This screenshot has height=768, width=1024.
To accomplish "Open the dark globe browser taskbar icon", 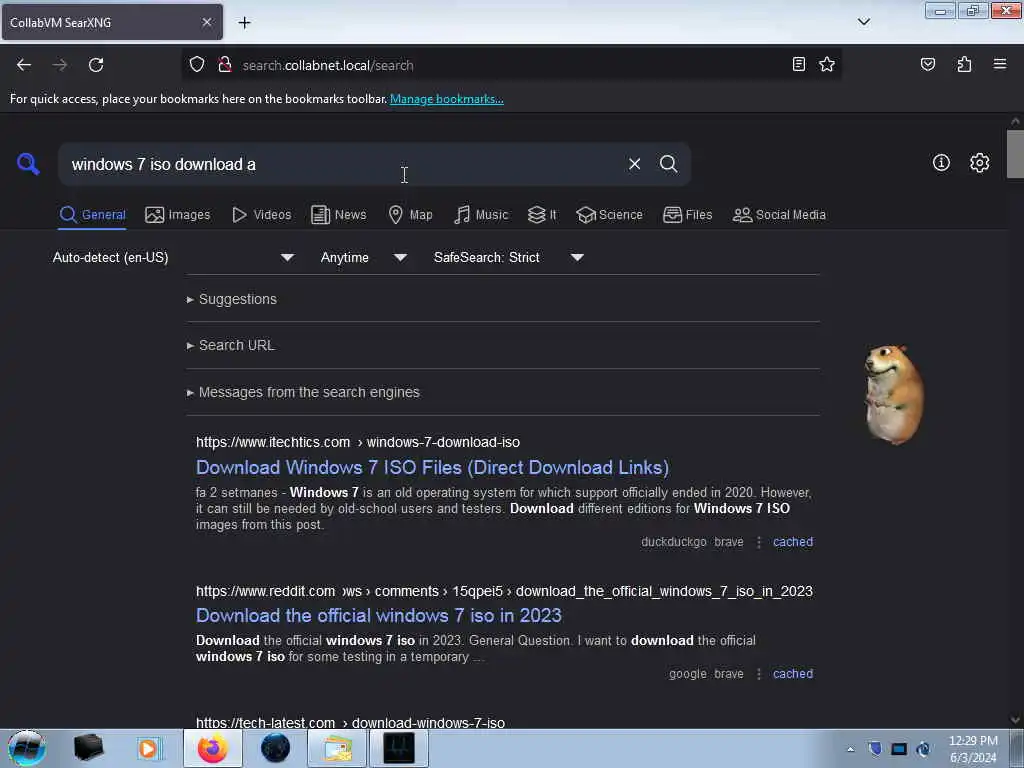I will [275, 748].
